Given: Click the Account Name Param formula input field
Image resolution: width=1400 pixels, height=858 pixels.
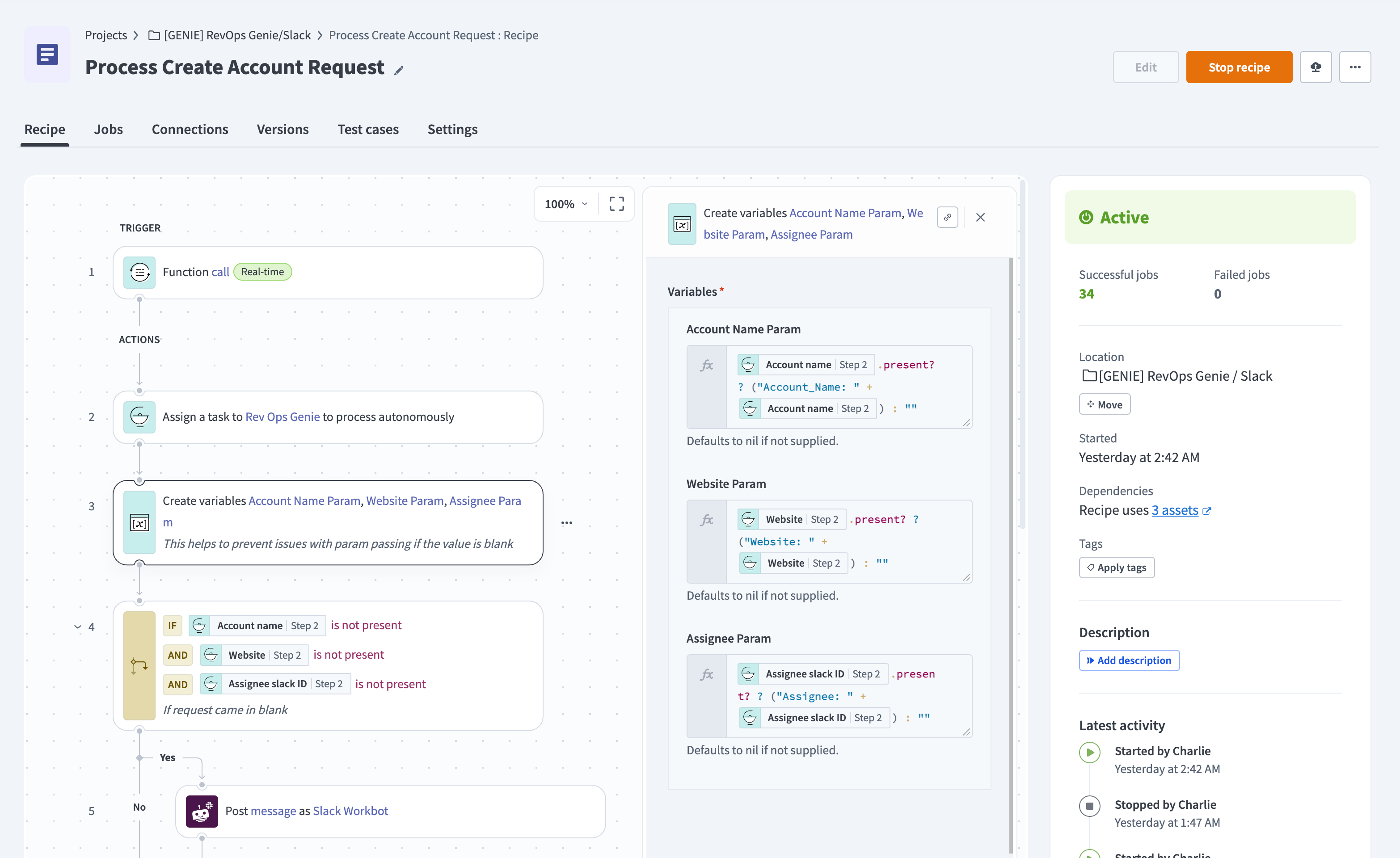Looking at the screenshot, I should tap(829, 387).
